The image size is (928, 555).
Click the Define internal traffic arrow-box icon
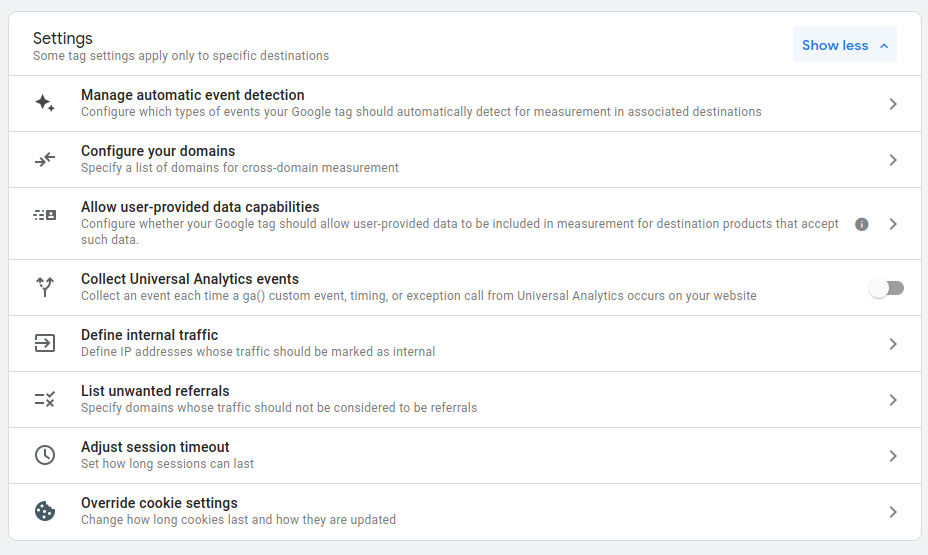click(x=45, y=343)
